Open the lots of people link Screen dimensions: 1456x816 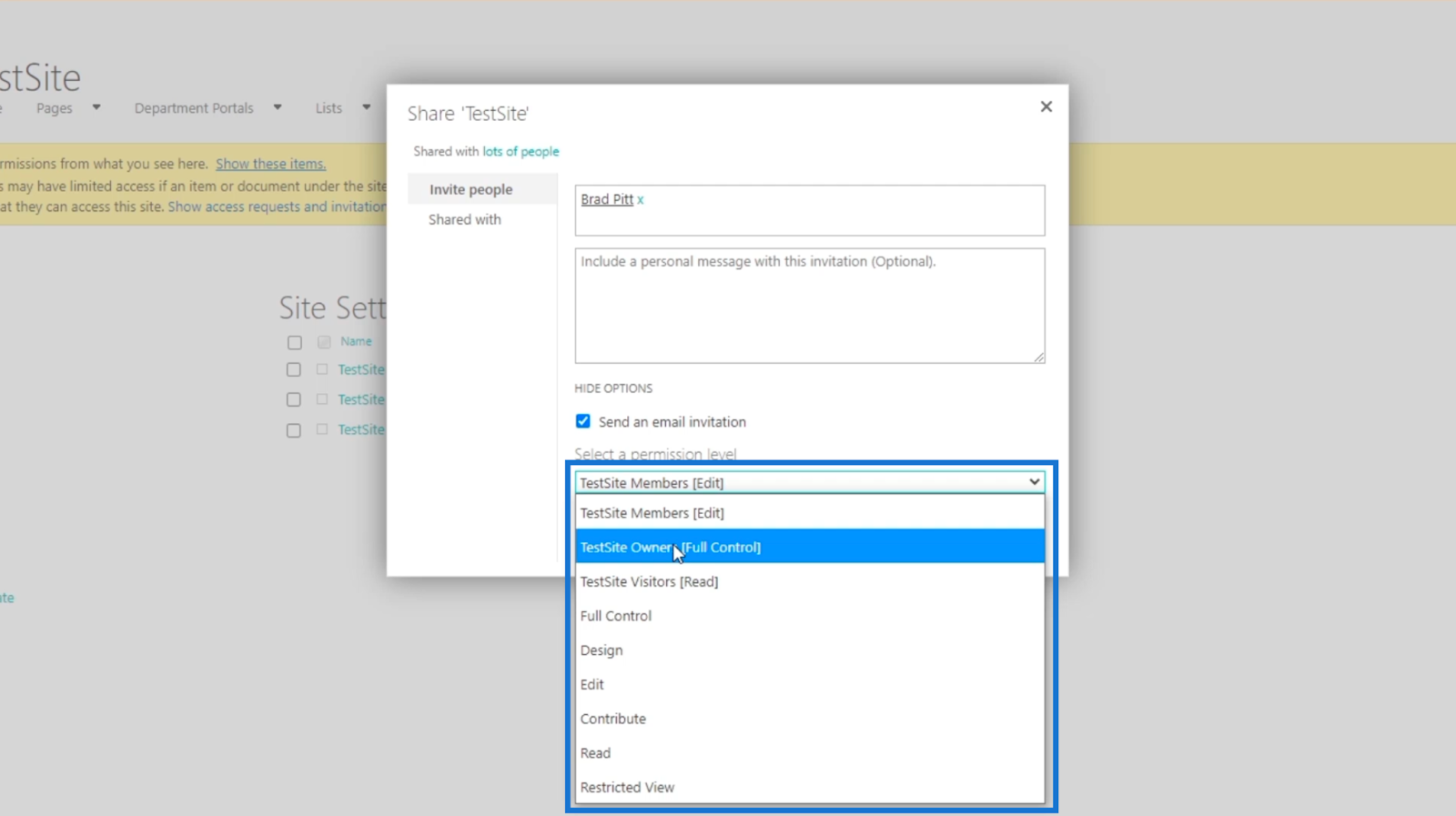(521, 151)
